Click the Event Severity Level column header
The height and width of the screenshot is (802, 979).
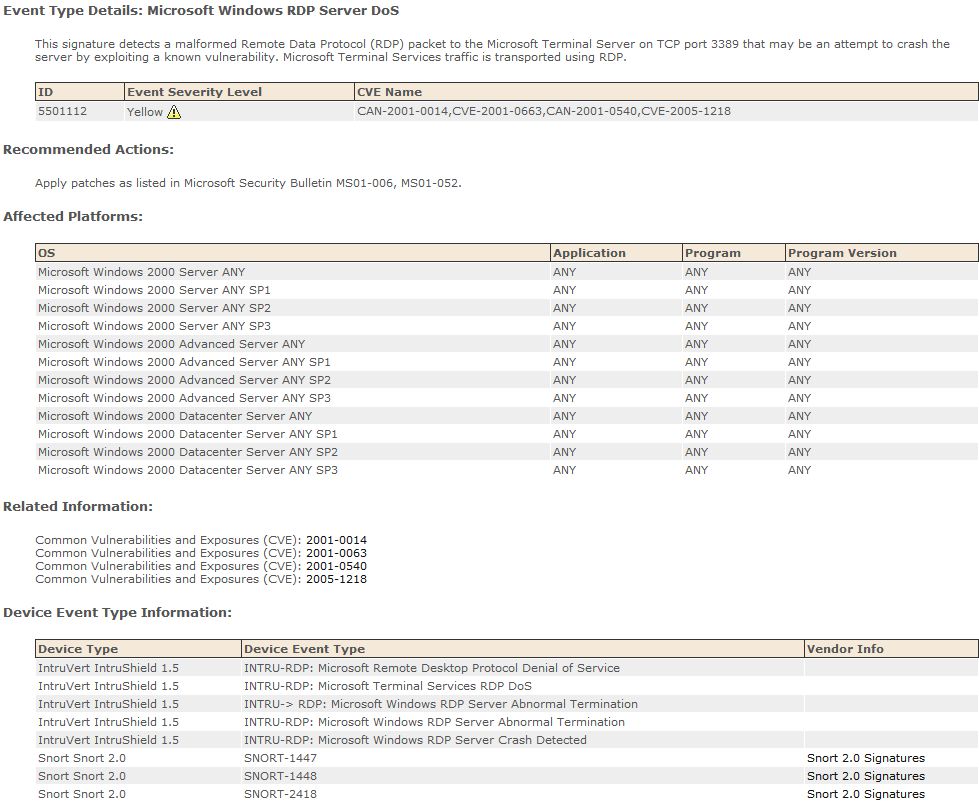click(239, 92)
